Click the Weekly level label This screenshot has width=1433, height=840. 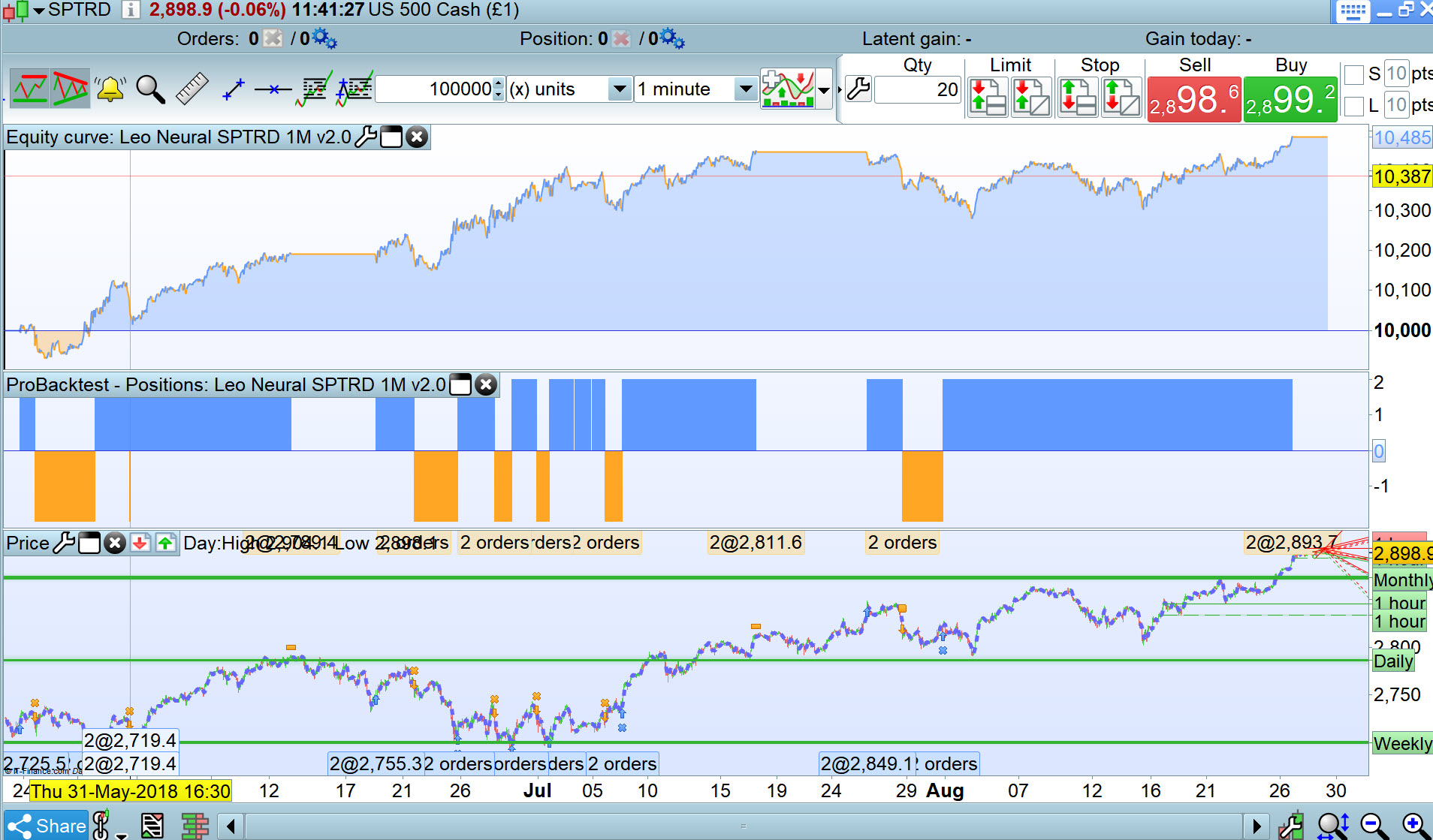click(1402, 743)
